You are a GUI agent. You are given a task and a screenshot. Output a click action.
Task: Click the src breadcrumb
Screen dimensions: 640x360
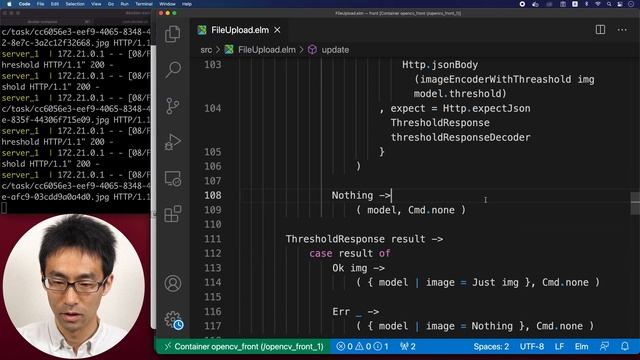[x=206, y=50]
